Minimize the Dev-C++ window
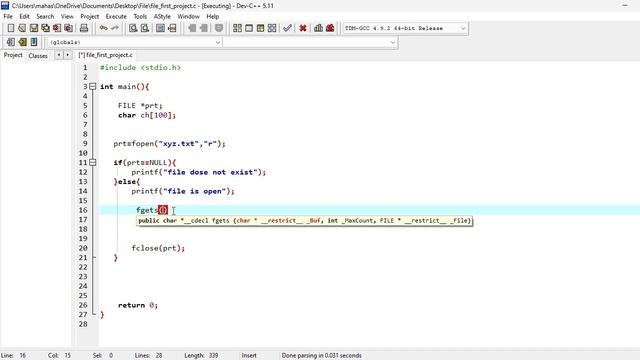 pyautogui.click(x=625, y=6)
